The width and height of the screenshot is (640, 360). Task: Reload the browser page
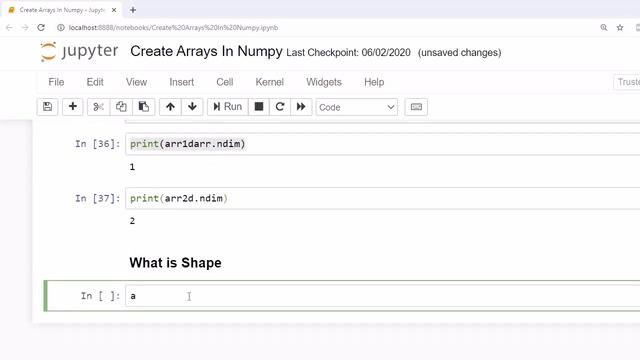pyautogui.click(x=41, y=28)
